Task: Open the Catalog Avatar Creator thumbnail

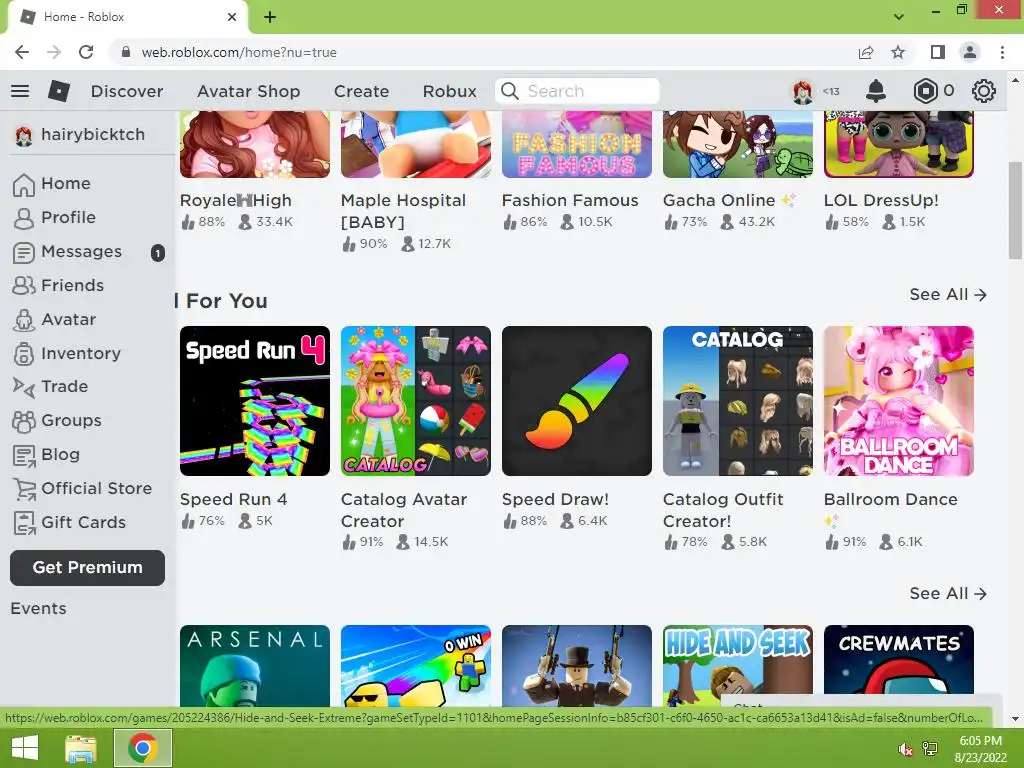Action: (x=415, y=401)
